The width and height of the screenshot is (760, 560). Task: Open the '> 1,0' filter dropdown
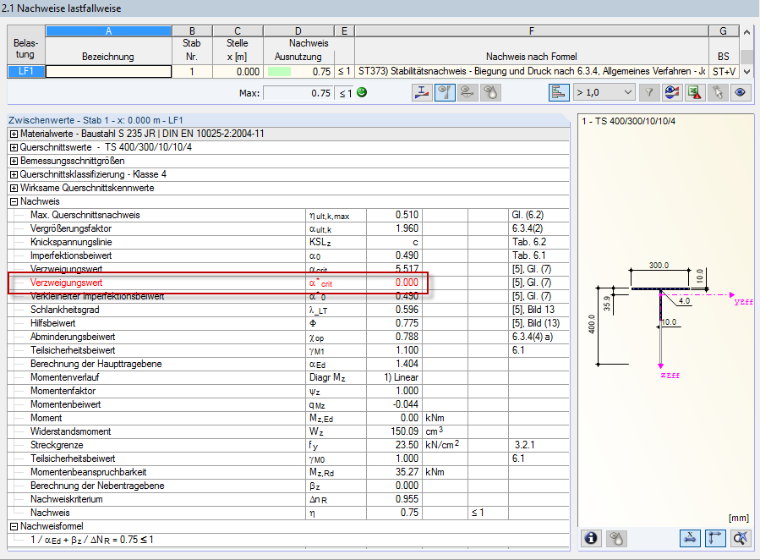pos(604,93)
